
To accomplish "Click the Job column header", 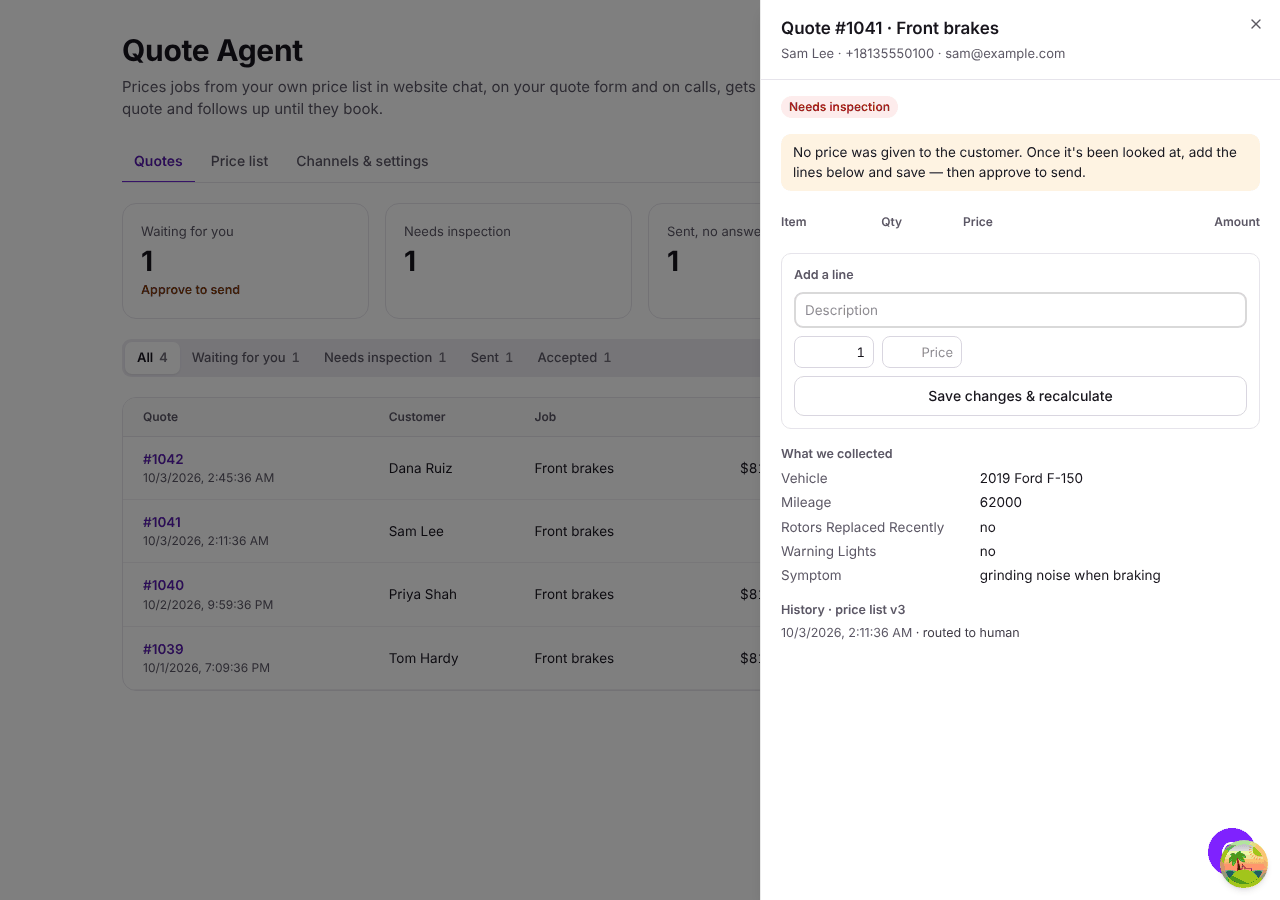I will [x=545, y=417].
